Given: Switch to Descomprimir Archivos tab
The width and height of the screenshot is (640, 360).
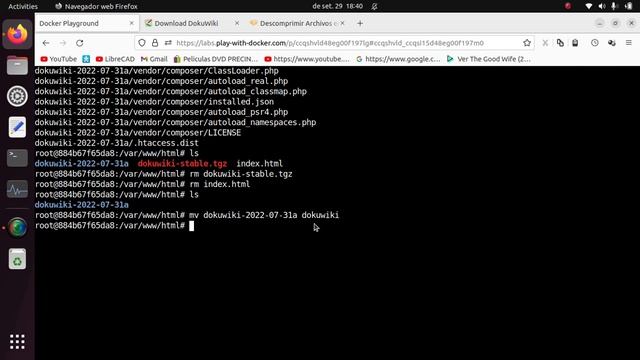Looking at the screenshot, I should (x=296, y=24).
